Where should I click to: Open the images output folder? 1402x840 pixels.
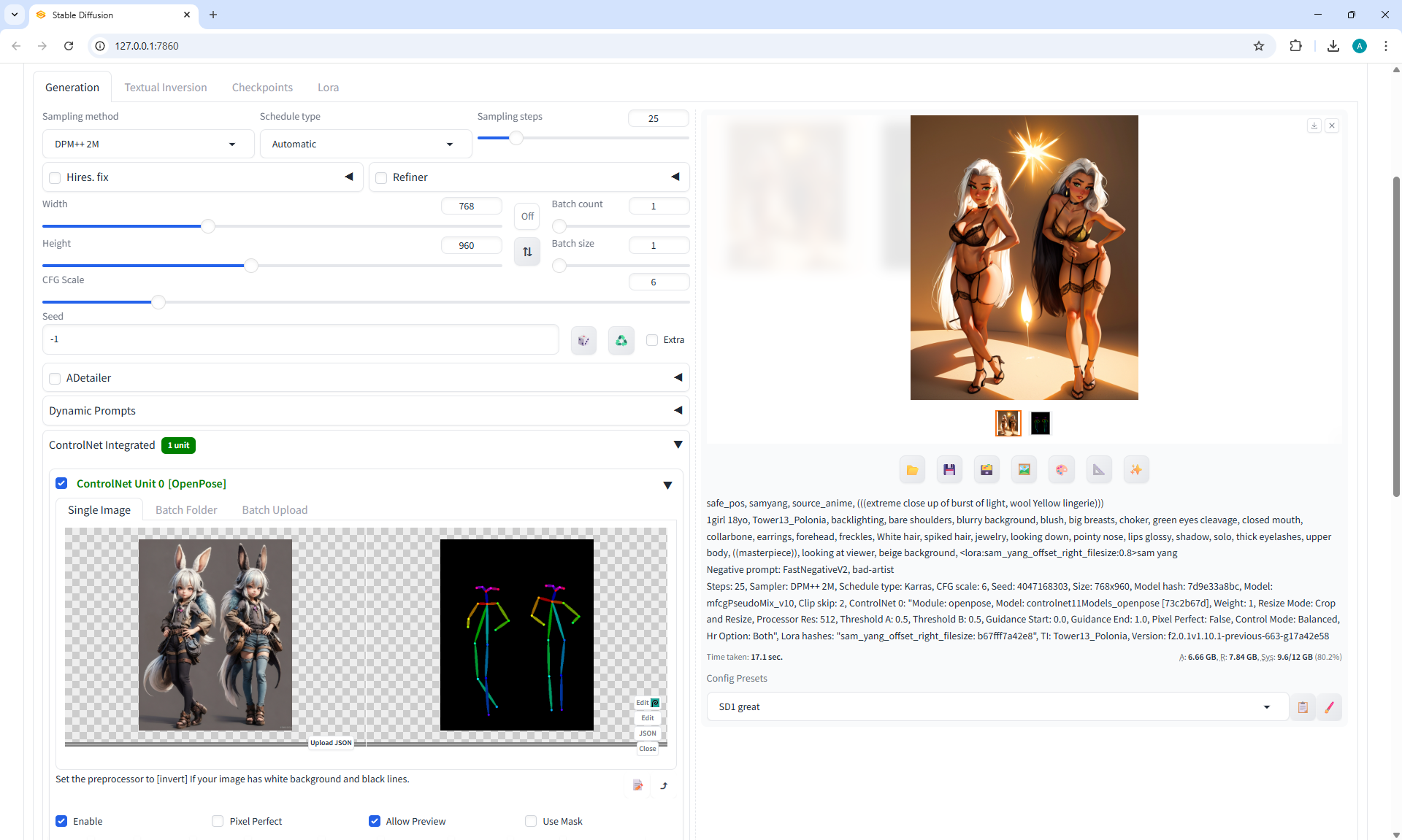pos(912,470)
